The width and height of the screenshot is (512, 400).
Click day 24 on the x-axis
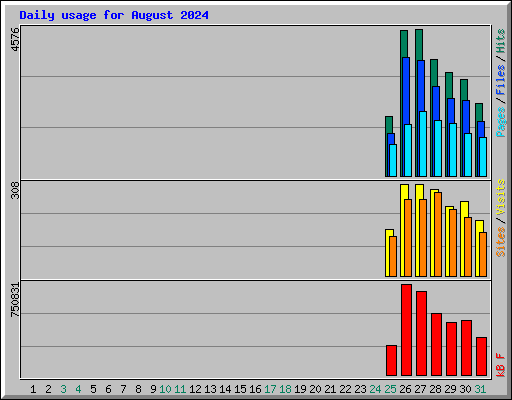[375, 389]
